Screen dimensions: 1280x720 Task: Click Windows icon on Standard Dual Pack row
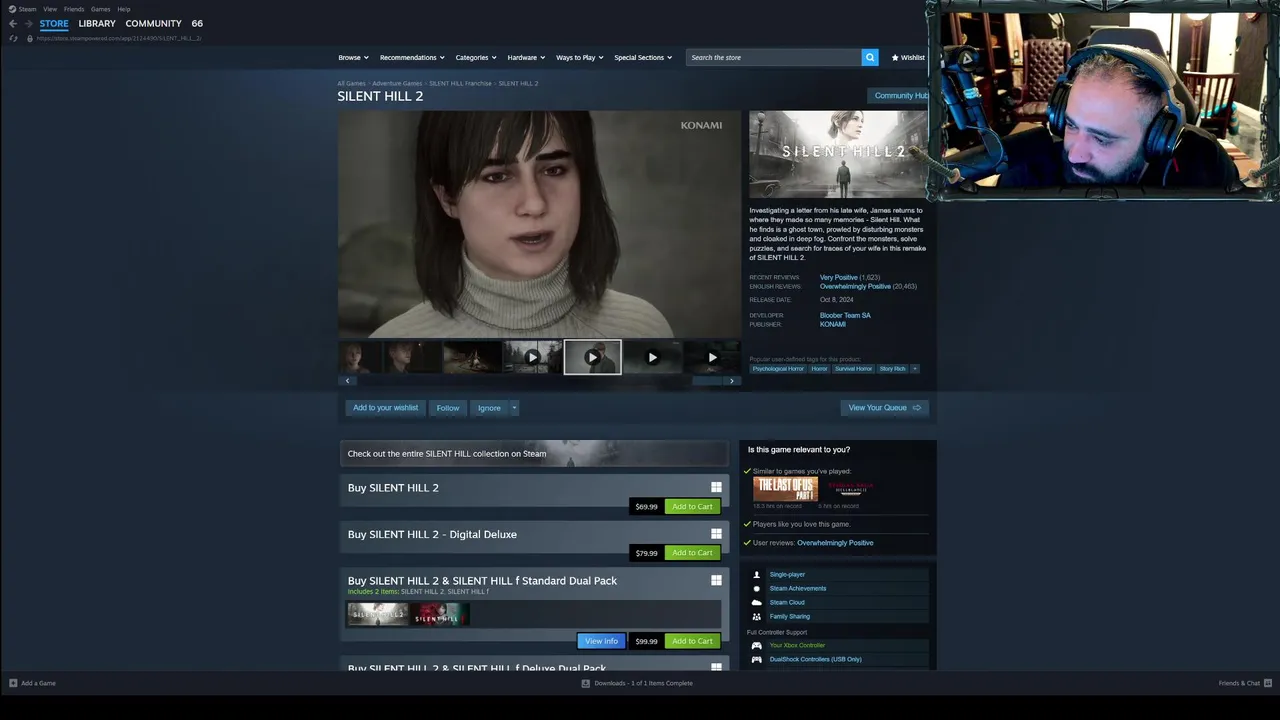716,580
